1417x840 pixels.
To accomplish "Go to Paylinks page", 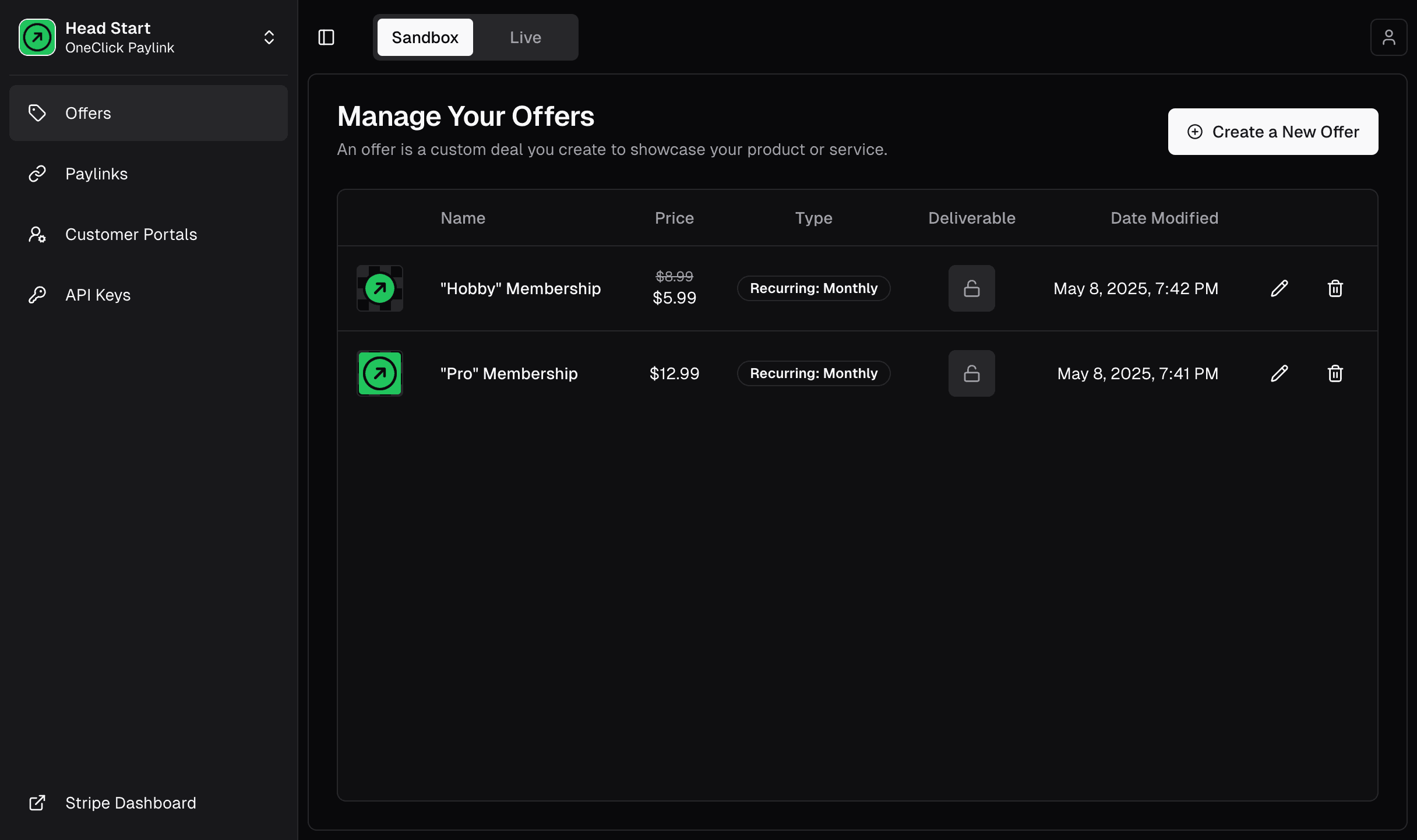I will 149,174.
